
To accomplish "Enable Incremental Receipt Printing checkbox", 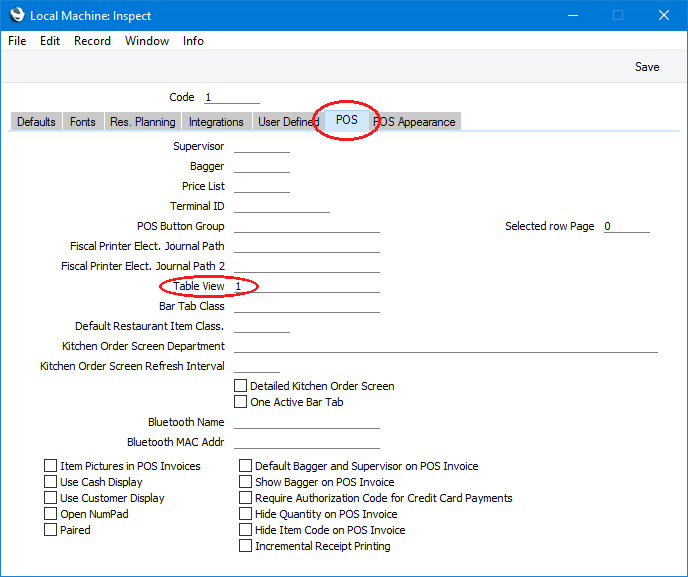I will click(245, 546).
